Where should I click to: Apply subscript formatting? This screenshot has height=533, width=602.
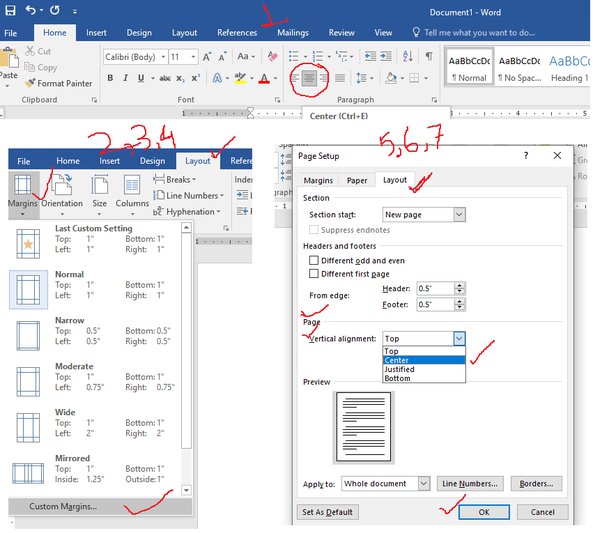point(180,78)
